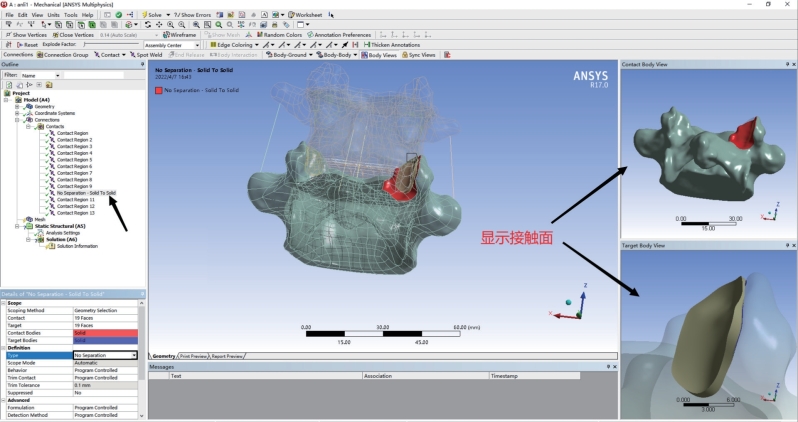Pin the Details panel
798x422 pixels.
click(x=142, y=294)
